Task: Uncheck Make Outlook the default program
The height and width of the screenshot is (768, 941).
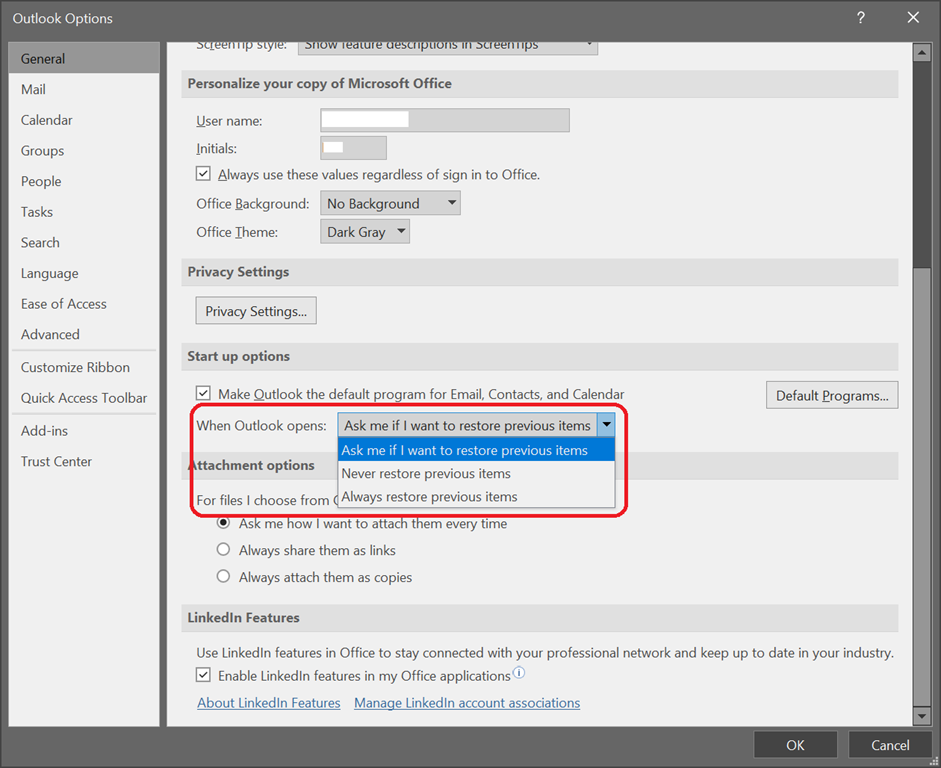Action: [x=204, y=394]
